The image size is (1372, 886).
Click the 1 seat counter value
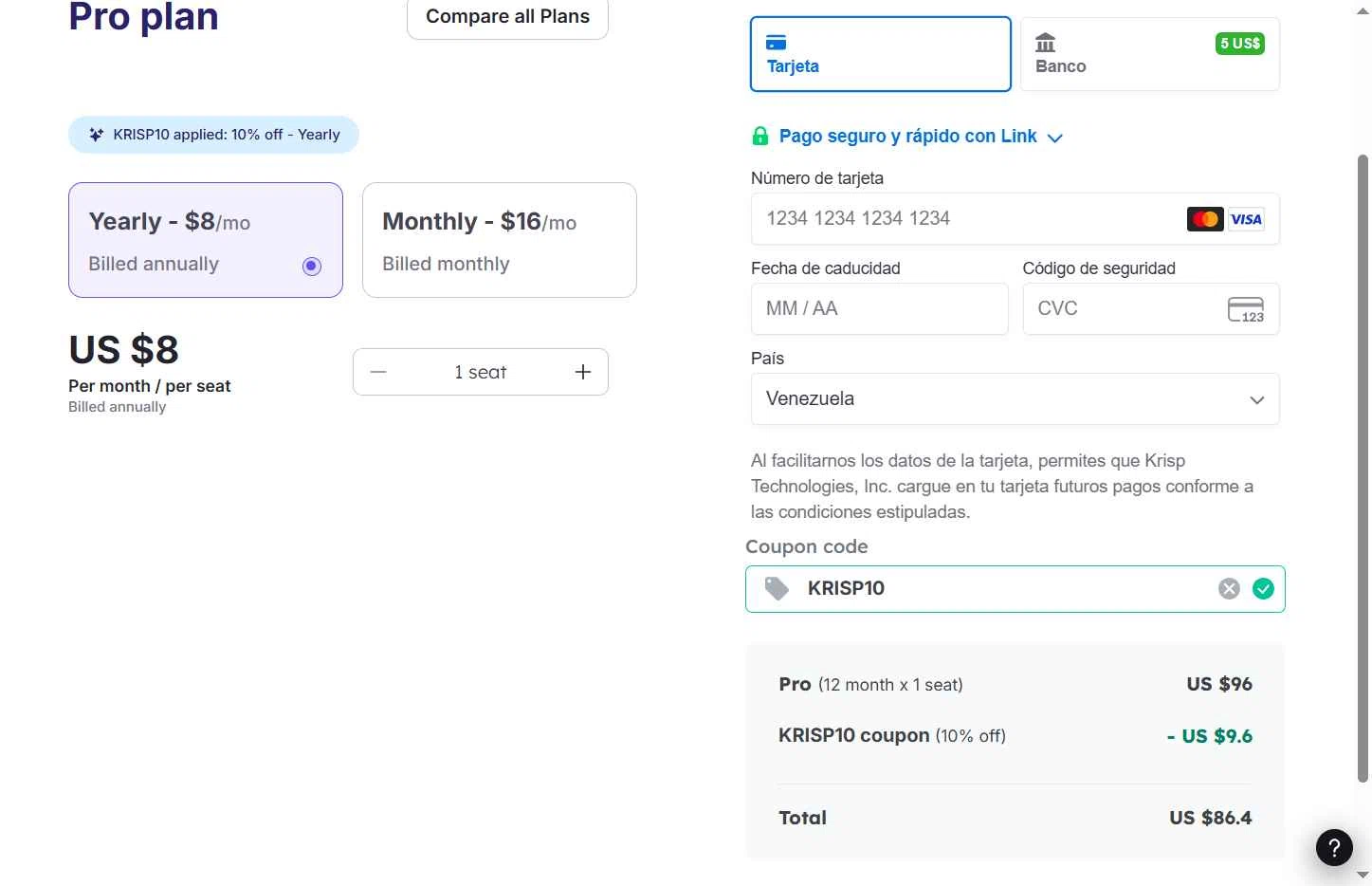coord(481,373)
